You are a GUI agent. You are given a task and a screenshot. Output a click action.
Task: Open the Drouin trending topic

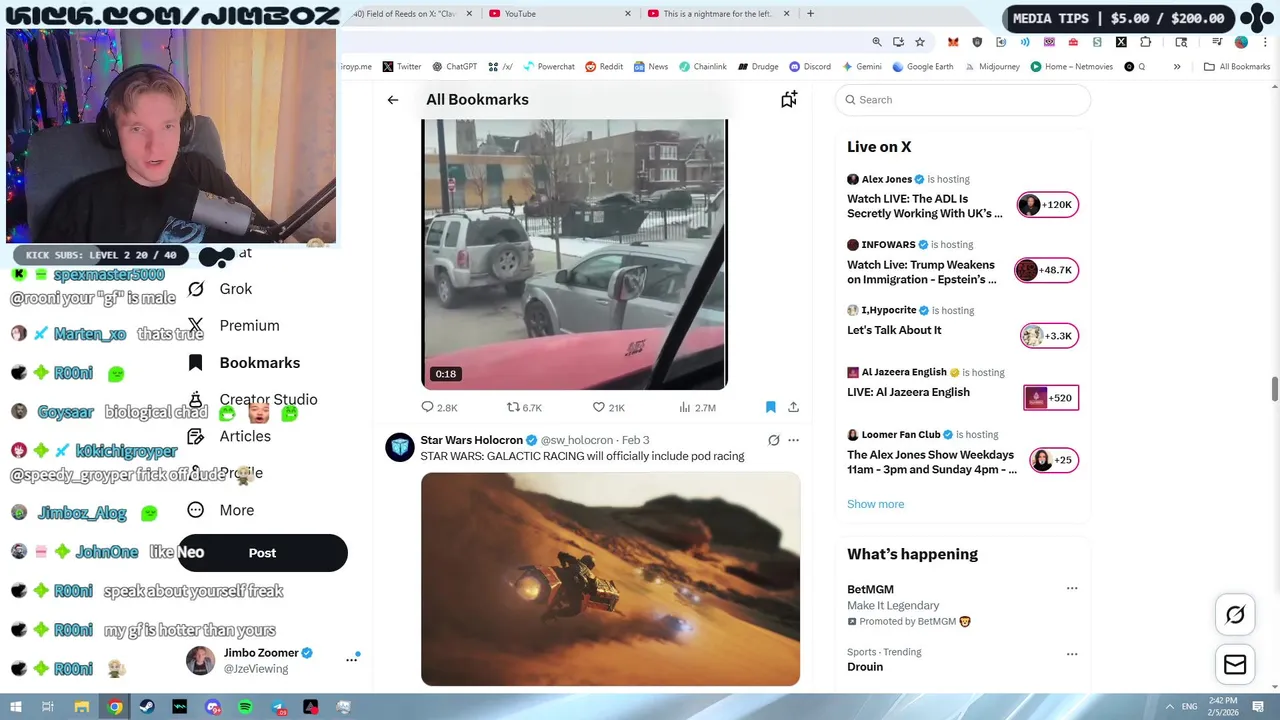[x=865, y=667]
